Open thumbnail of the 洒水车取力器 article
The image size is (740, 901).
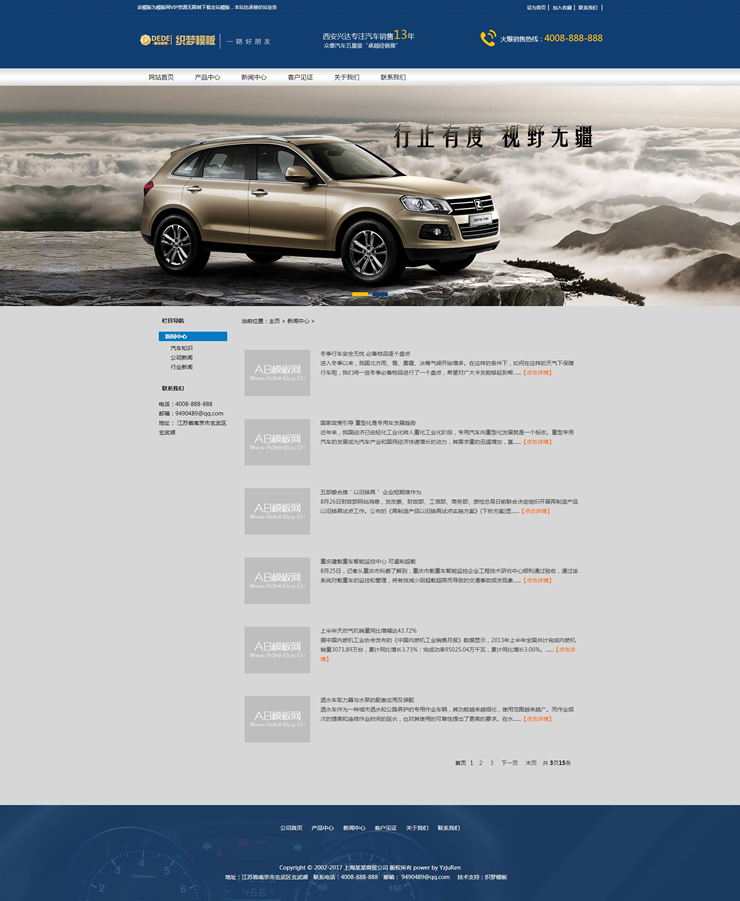pyautogui.click(x=277, y=719)
